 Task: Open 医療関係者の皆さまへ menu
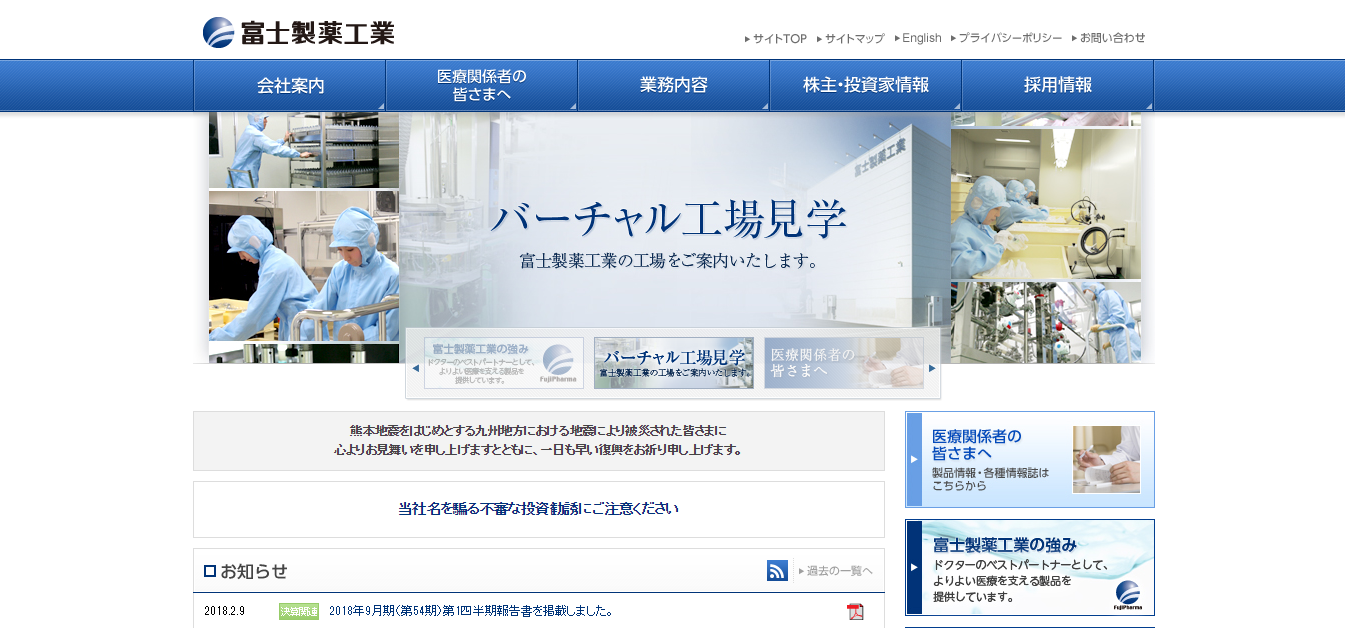(482, 85)
